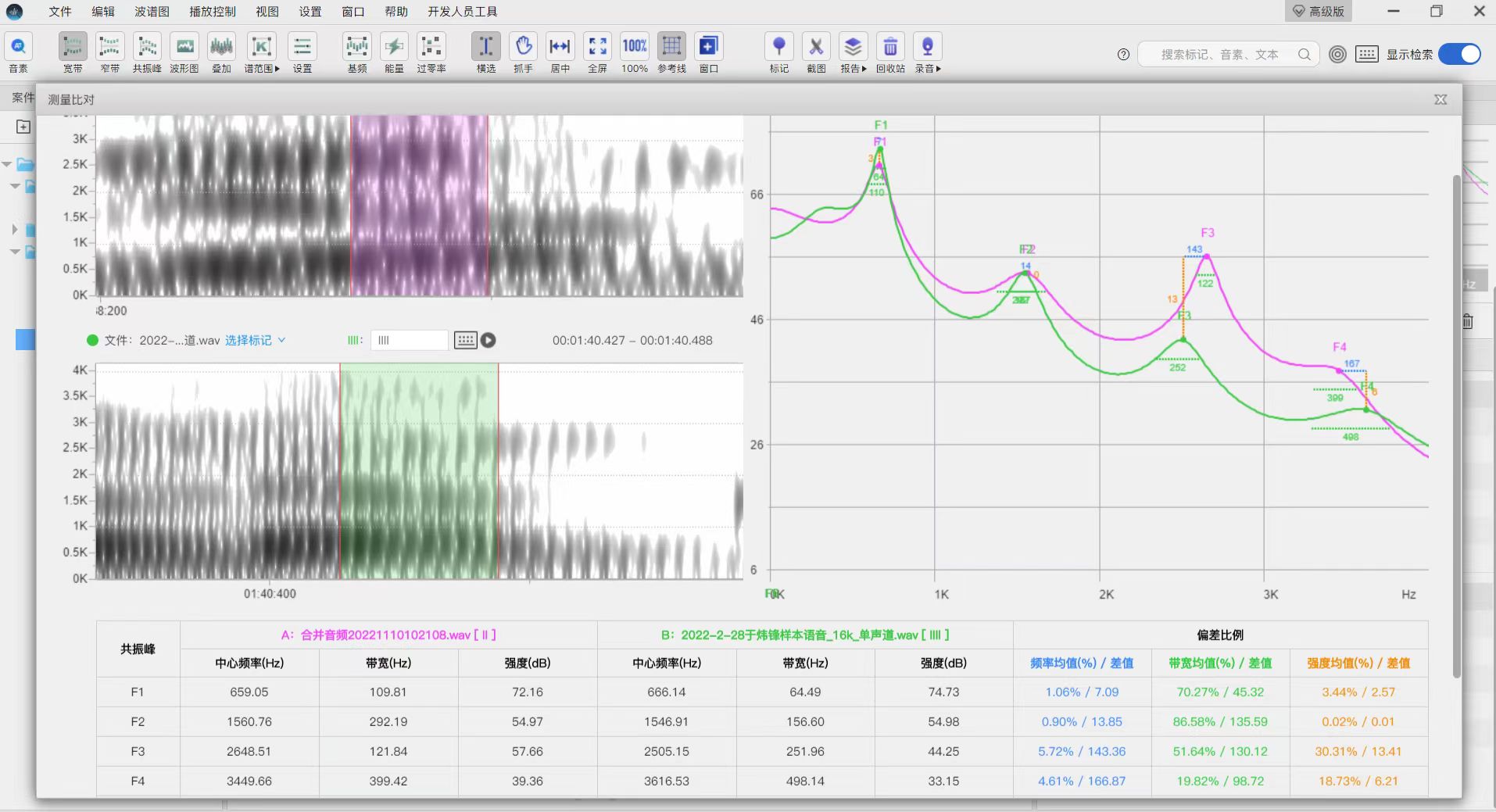Image resolution: width=1496 pixels, height=812 pixels.
Task: Play the selected audio segment
Action: coord(489,340)
